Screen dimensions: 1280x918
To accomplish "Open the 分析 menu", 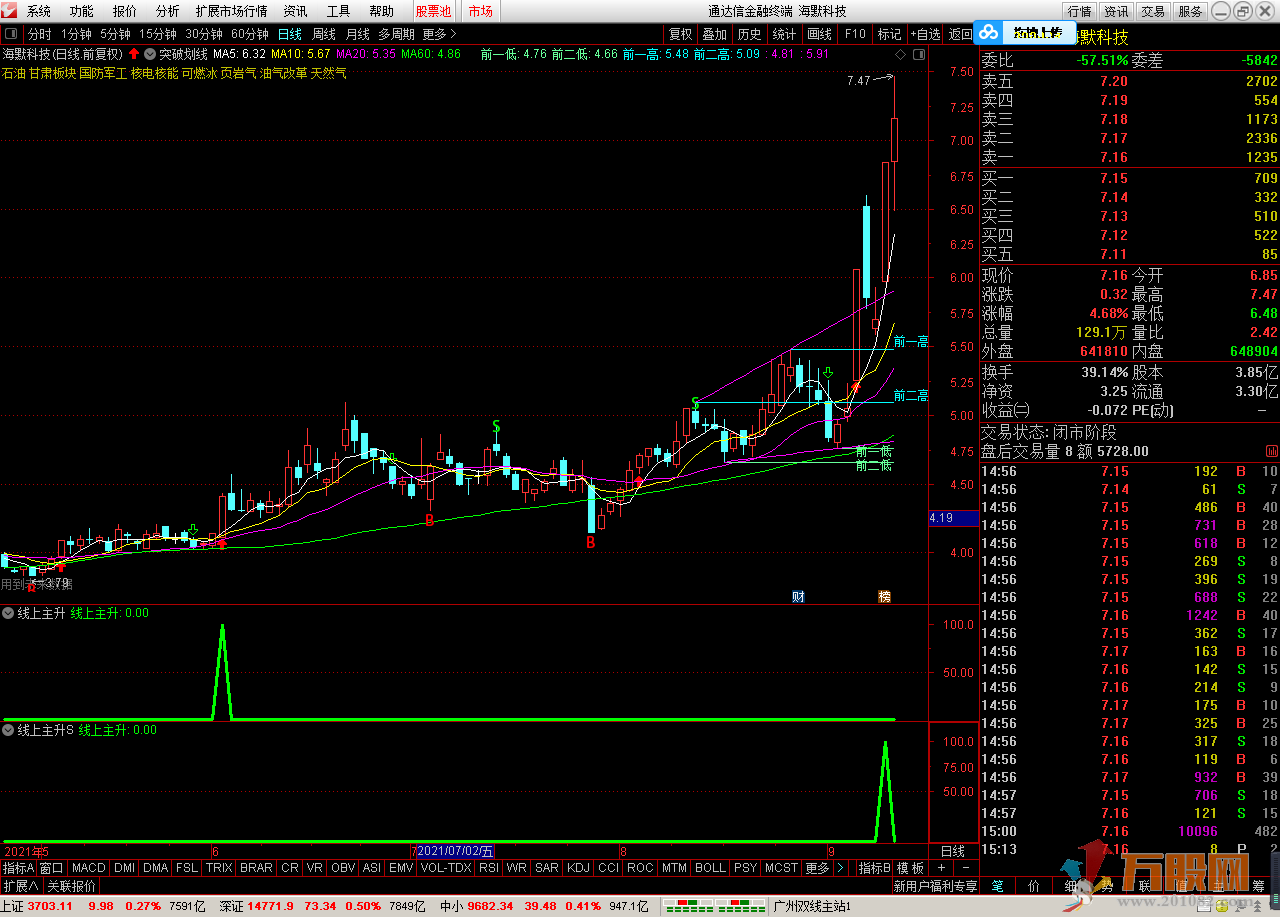I will pos(168,11).
